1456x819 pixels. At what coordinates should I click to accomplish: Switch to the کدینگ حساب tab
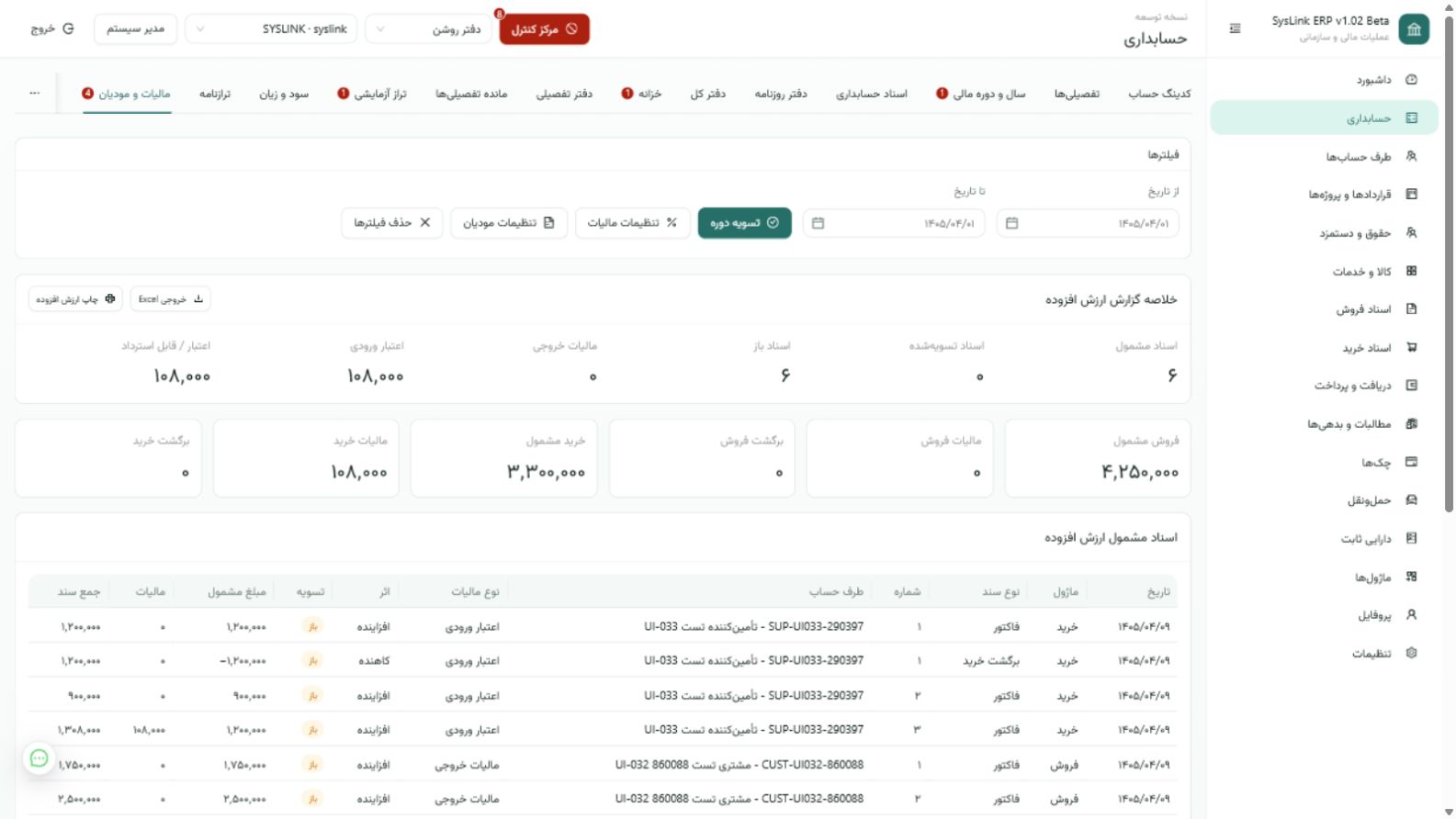tap(1159, 94)
